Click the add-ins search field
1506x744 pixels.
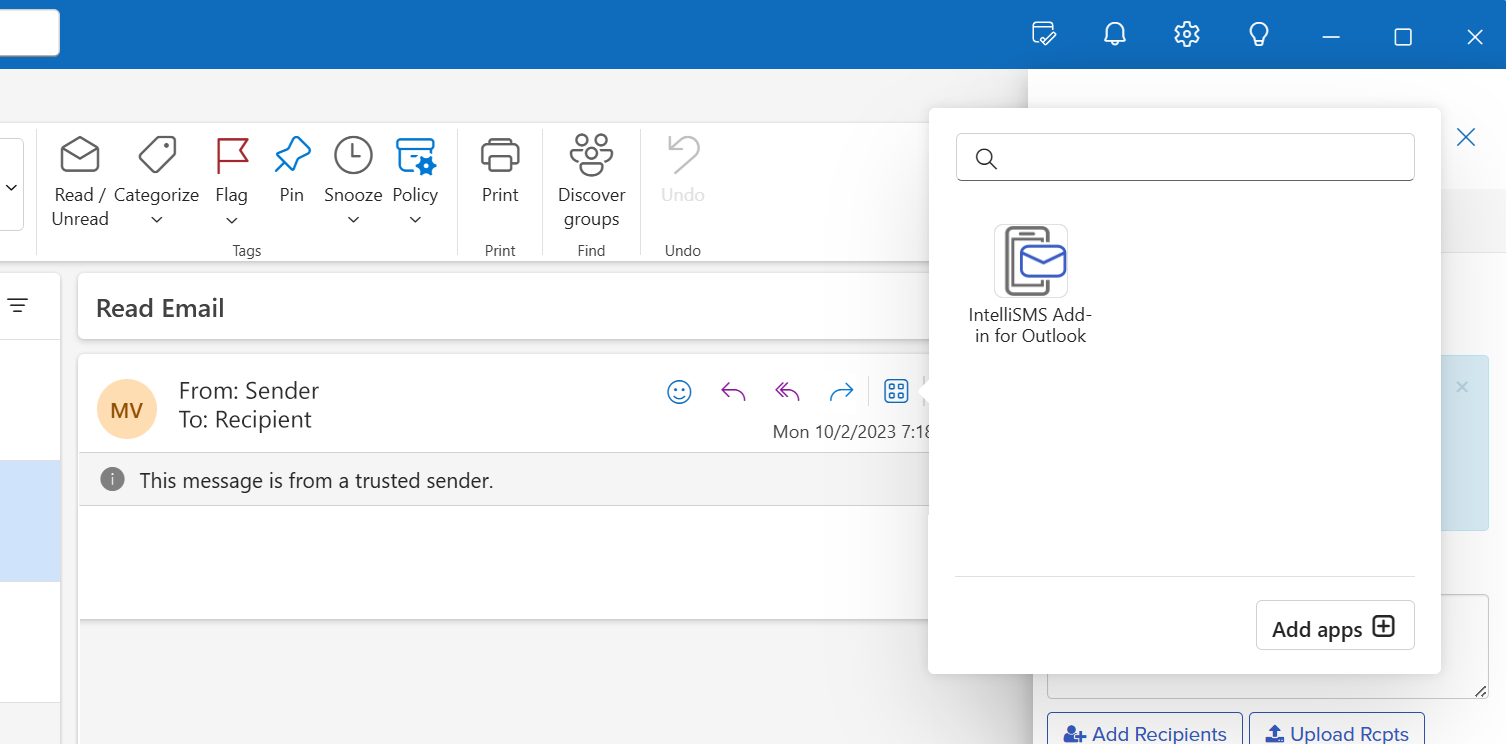click(1184, 157)
